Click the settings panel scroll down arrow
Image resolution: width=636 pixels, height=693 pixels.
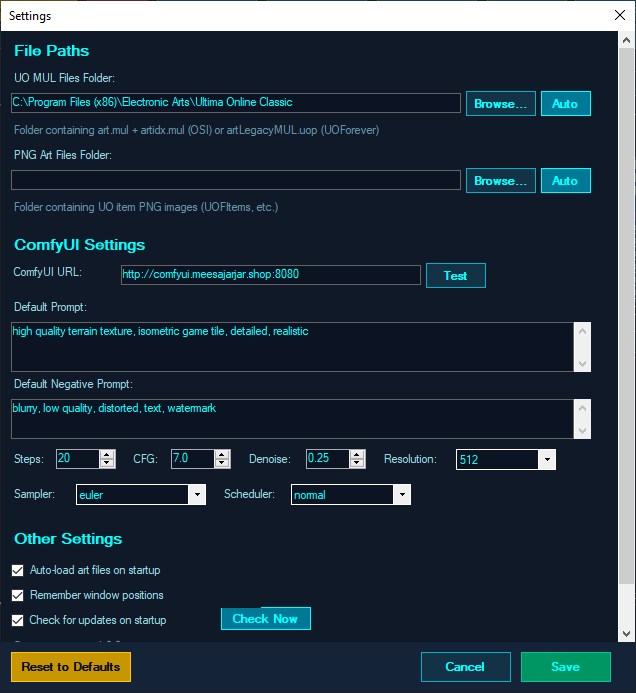click(x=626, y=633)
